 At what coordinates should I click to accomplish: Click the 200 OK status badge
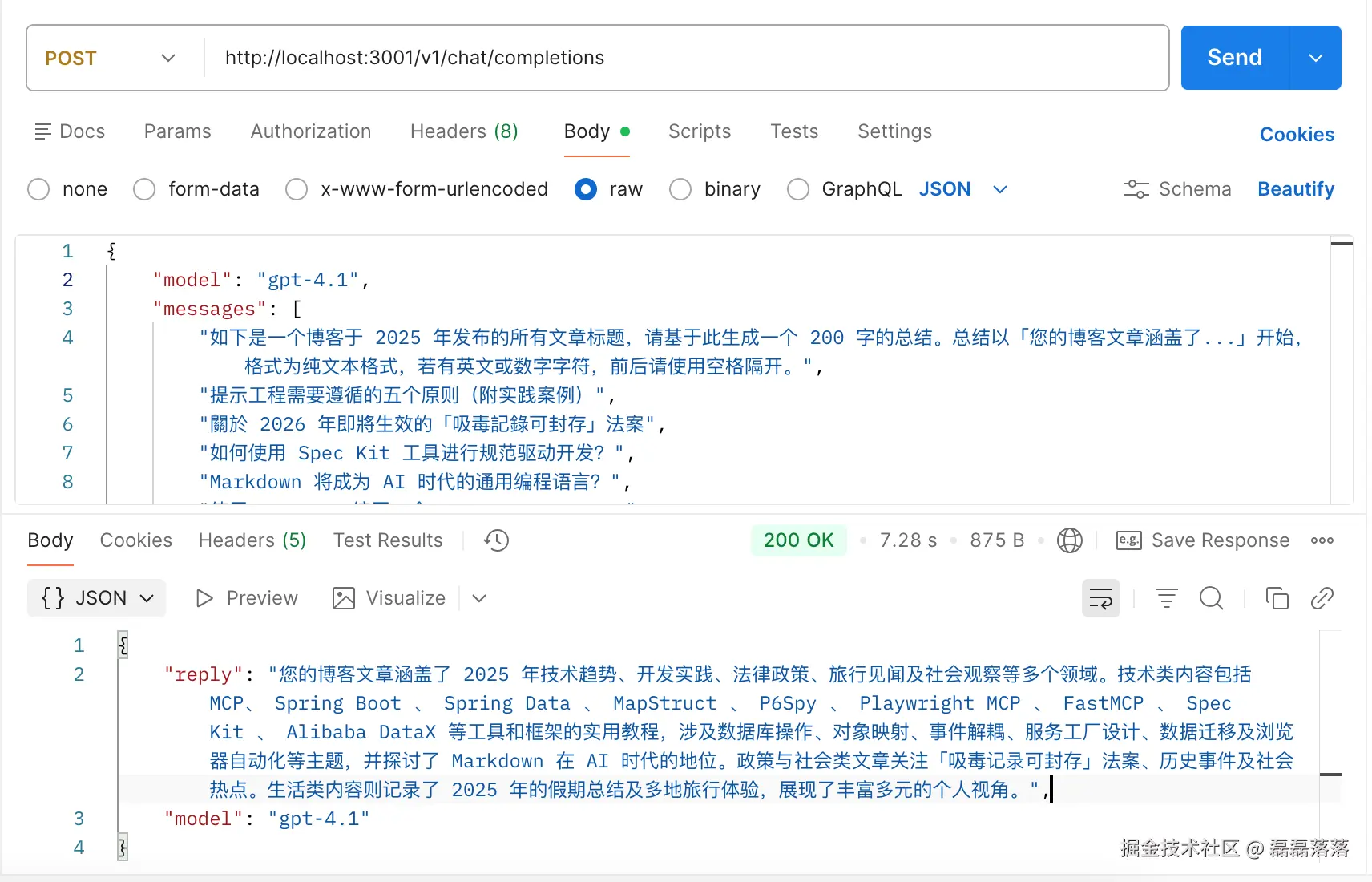[x=798, y=540]
